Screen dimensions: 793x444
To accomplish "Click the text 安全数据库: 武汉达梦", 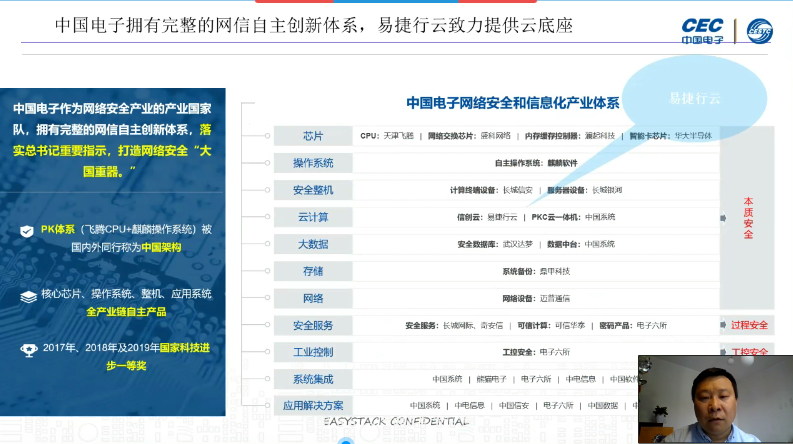I will point(495,244).
